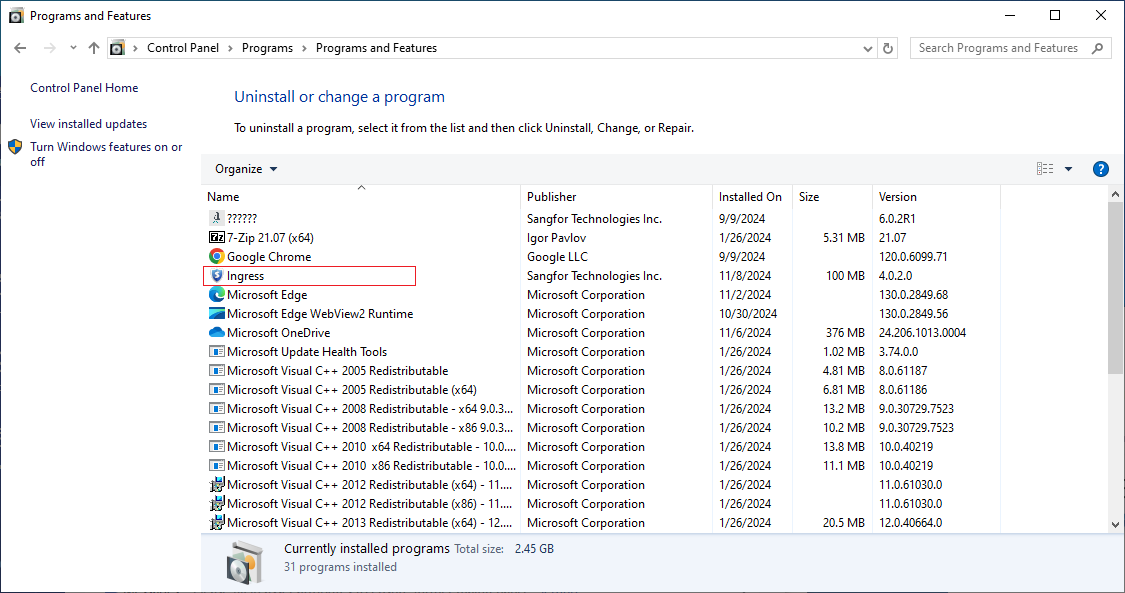Open the Organize dropdown menu
Image resolution: width=1125 pixels, height=593 pixels.
(246, 169)
